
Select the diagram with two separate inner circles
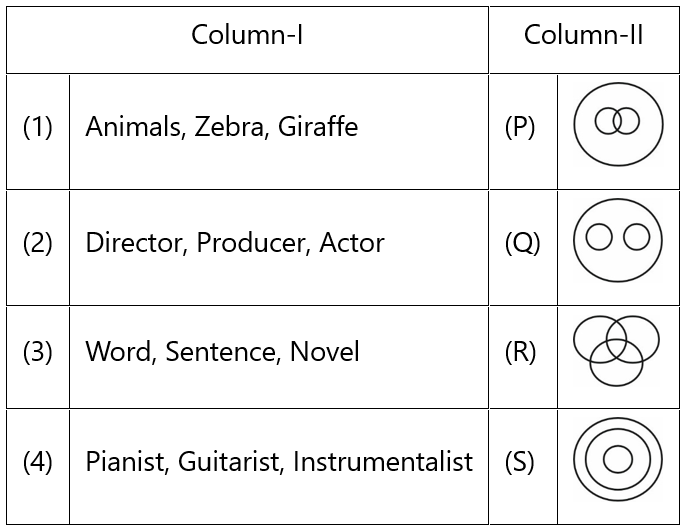point(618,240)
